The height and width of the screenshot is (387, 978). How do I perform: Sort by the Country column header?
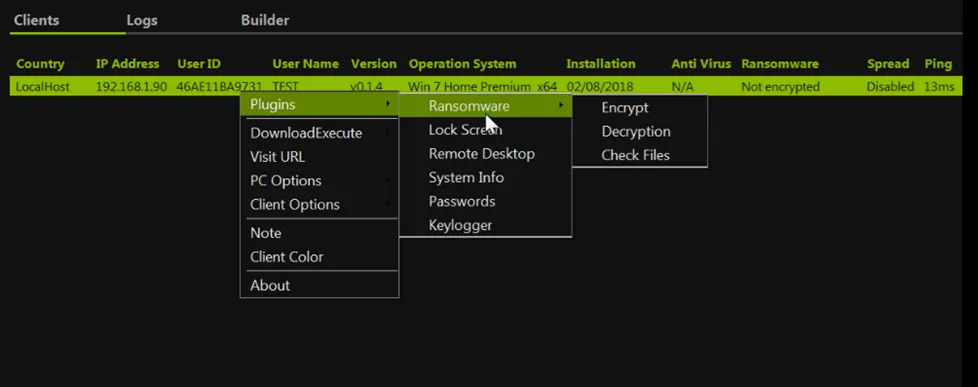click(40, 64)
